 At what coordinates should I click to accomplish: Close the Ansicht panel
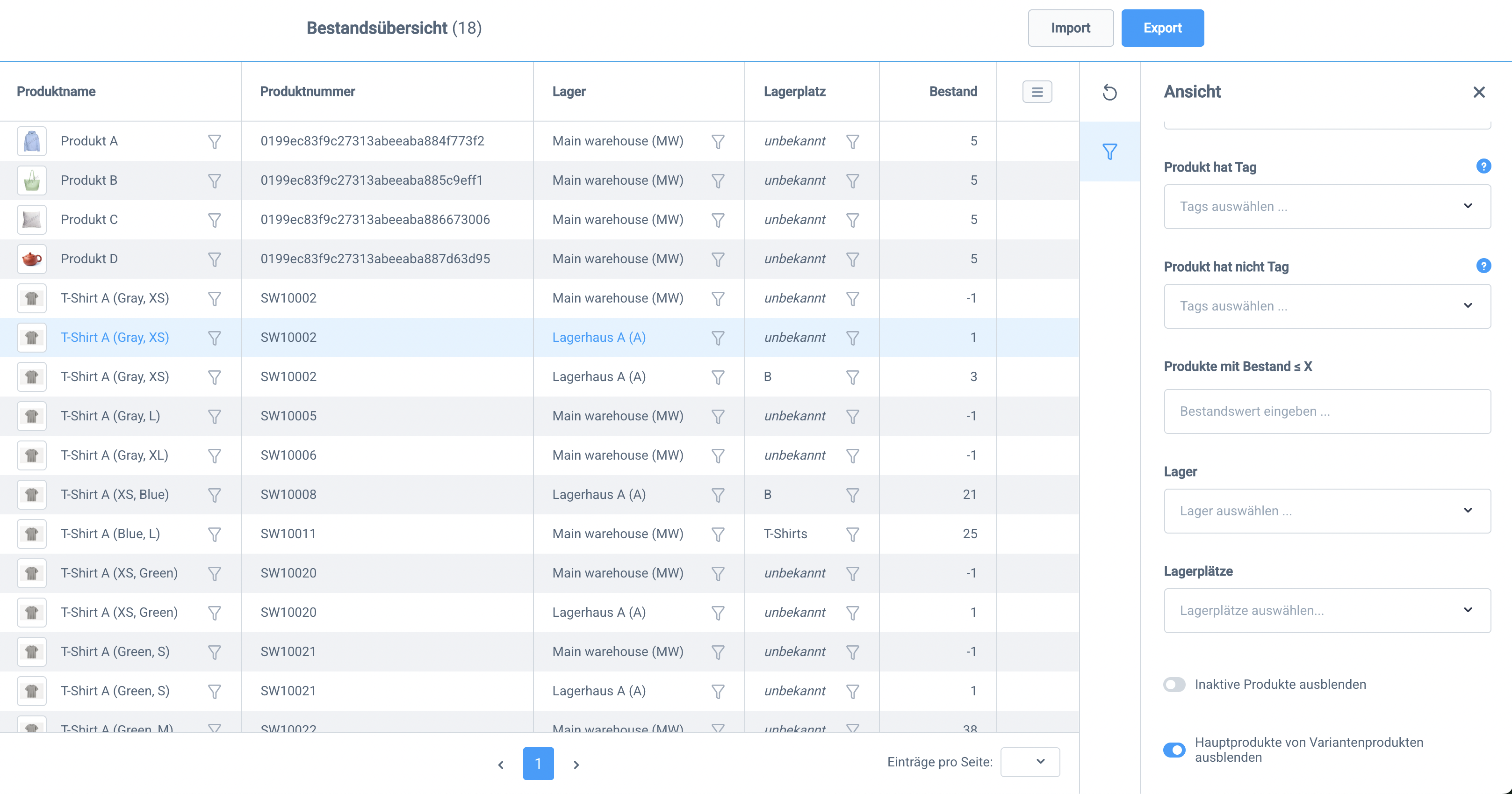(x=1478, y=92)
